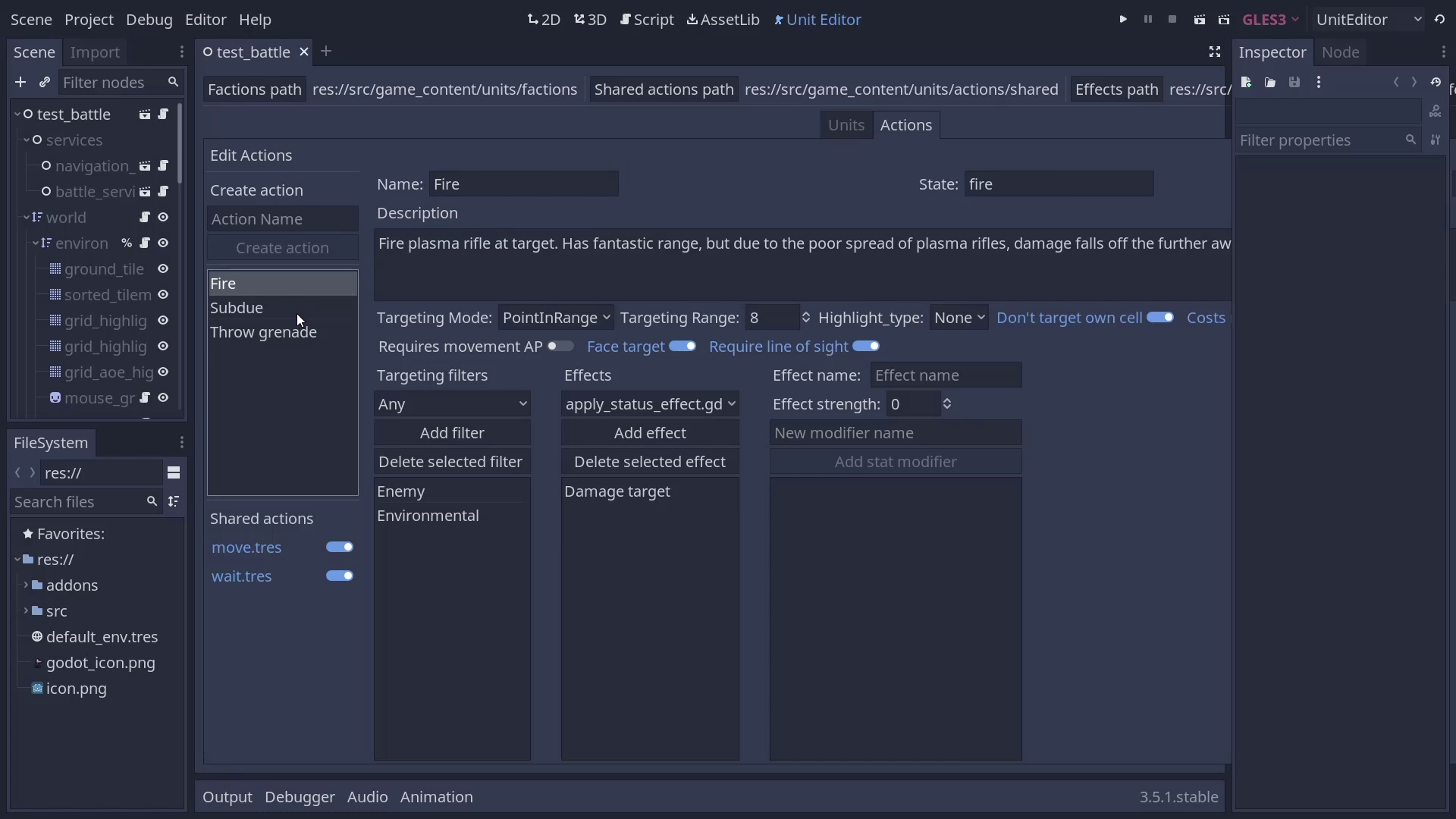Add a new node with plus icon
Image resolution: width=1456 pixels, height=819 pixels.
[x=20, y=82]
